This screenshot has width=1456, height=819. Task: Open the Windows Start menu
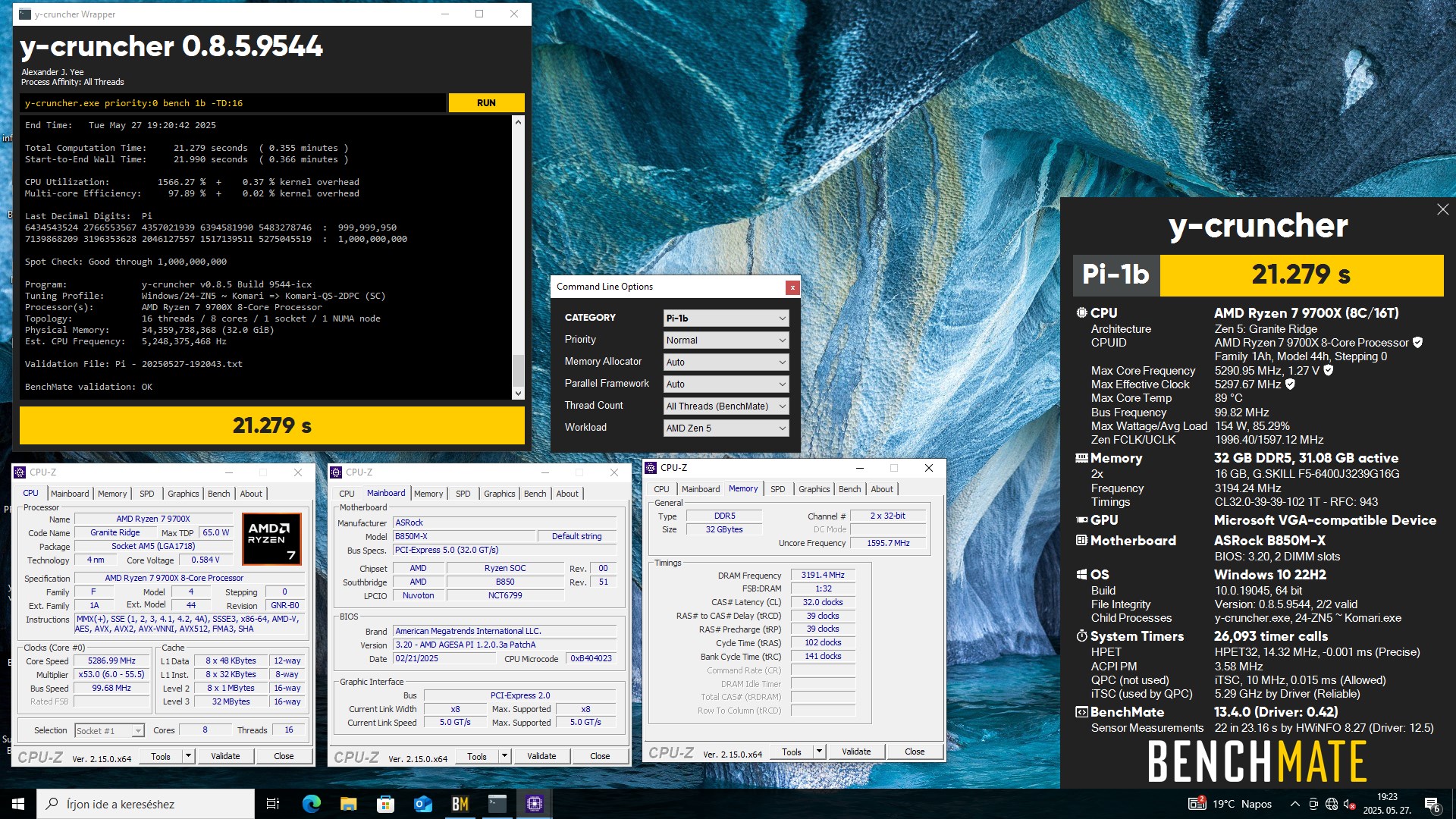pyautogui.click(x=18, y=804)
